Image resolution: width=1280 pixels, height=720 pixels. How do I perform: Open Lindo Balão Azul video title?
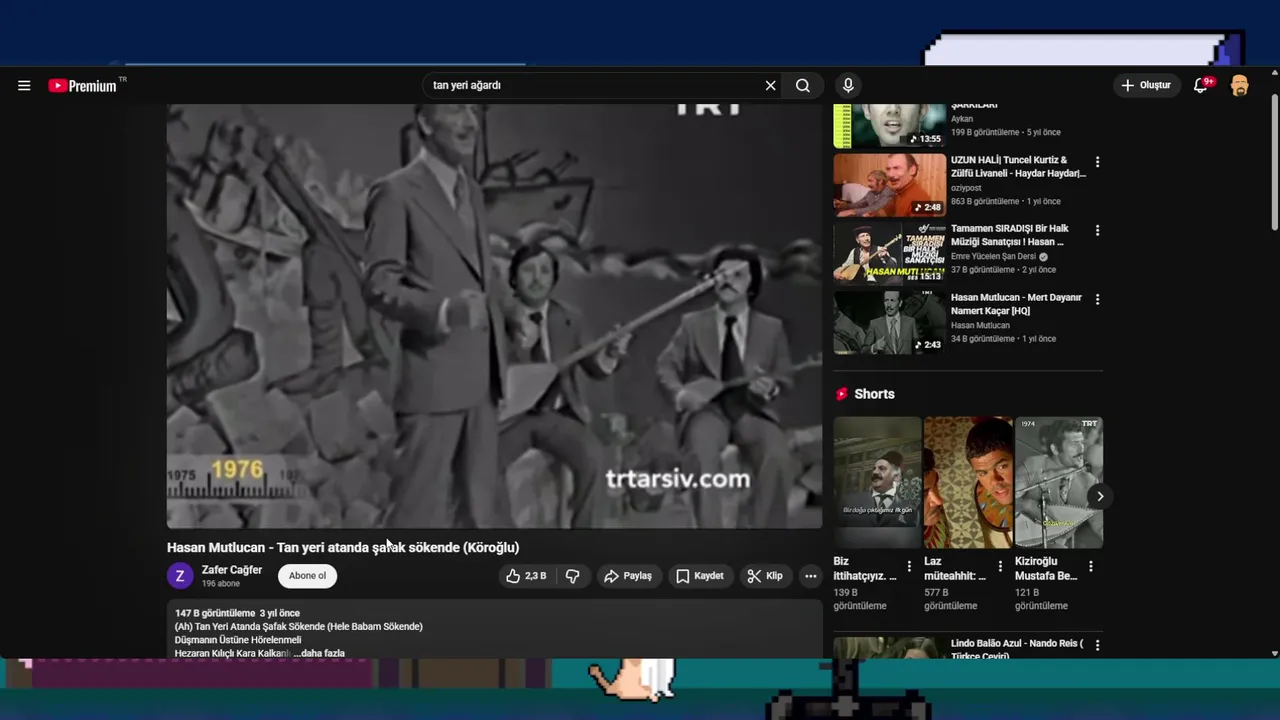coord(1017,649)
